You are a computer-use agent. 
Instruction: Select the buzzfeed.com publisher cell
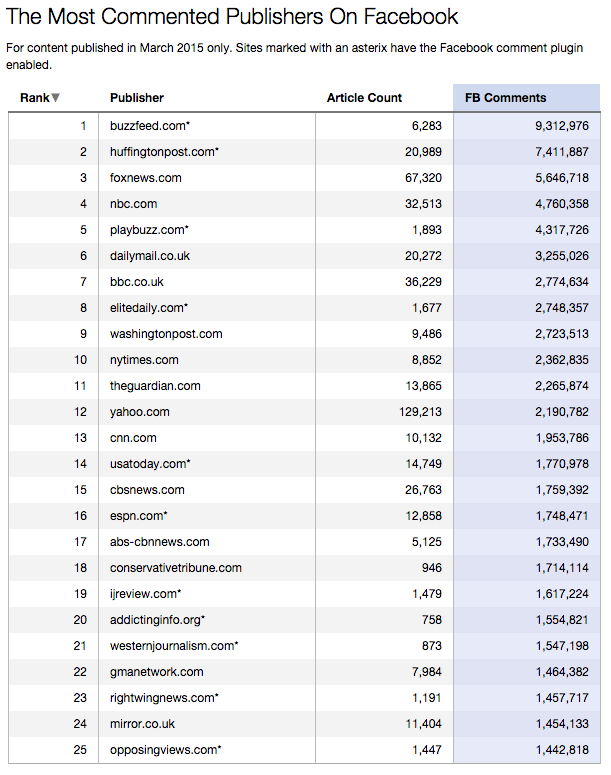150,126
